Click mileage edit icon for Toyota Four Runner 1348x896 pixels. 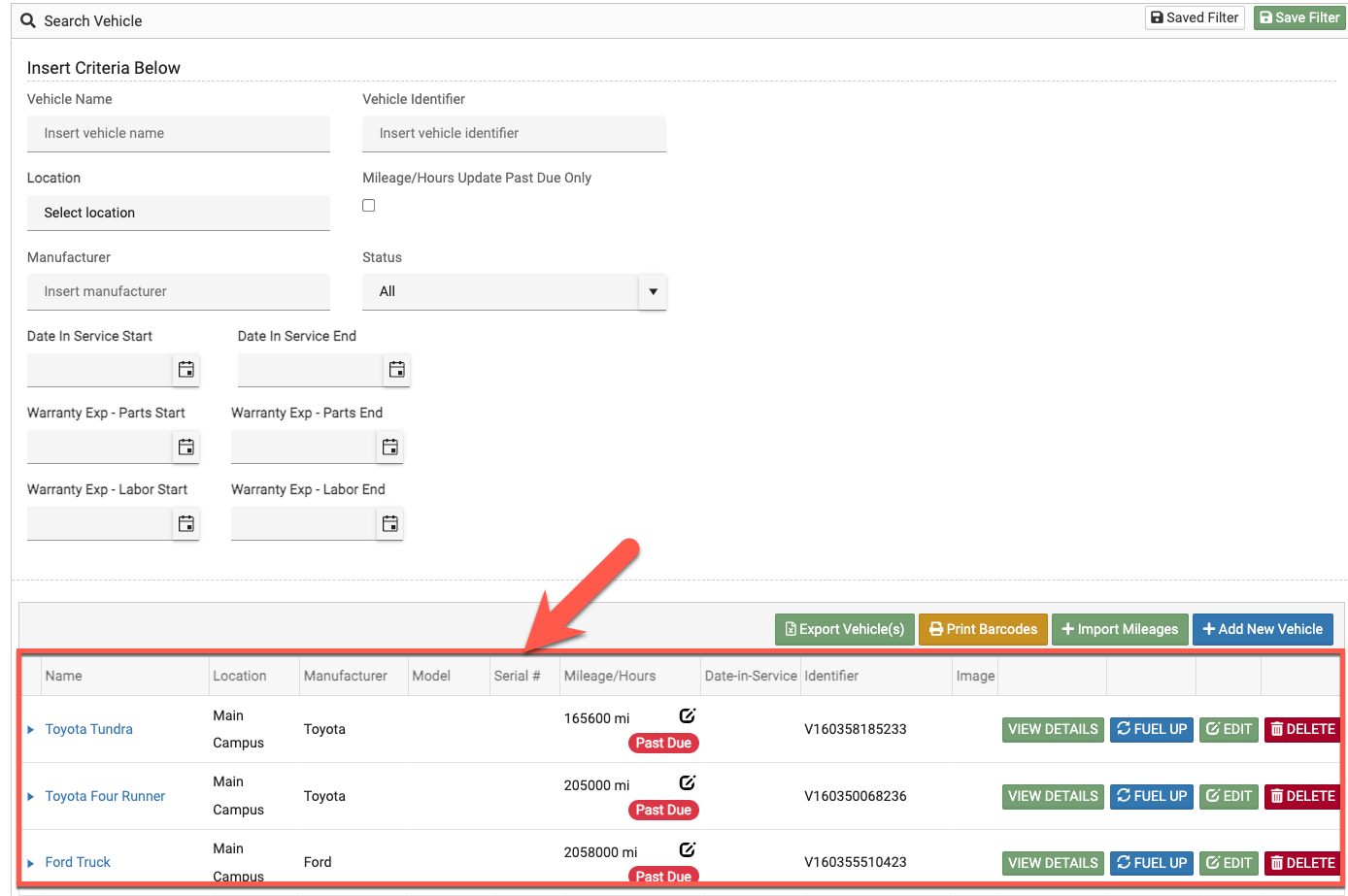click(688, 783)
